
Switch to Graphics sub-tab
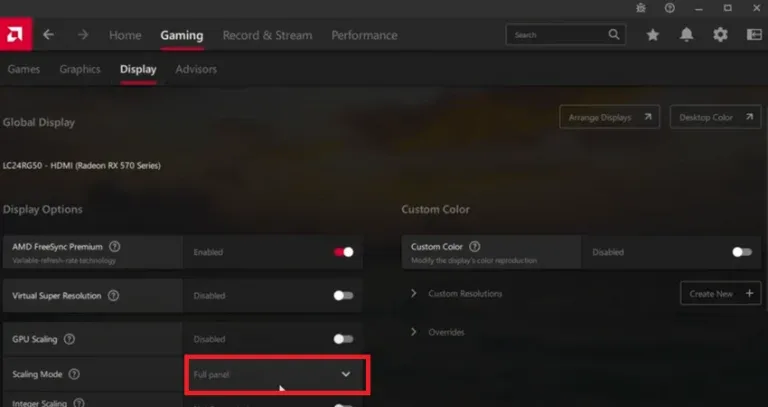(80, 69)
